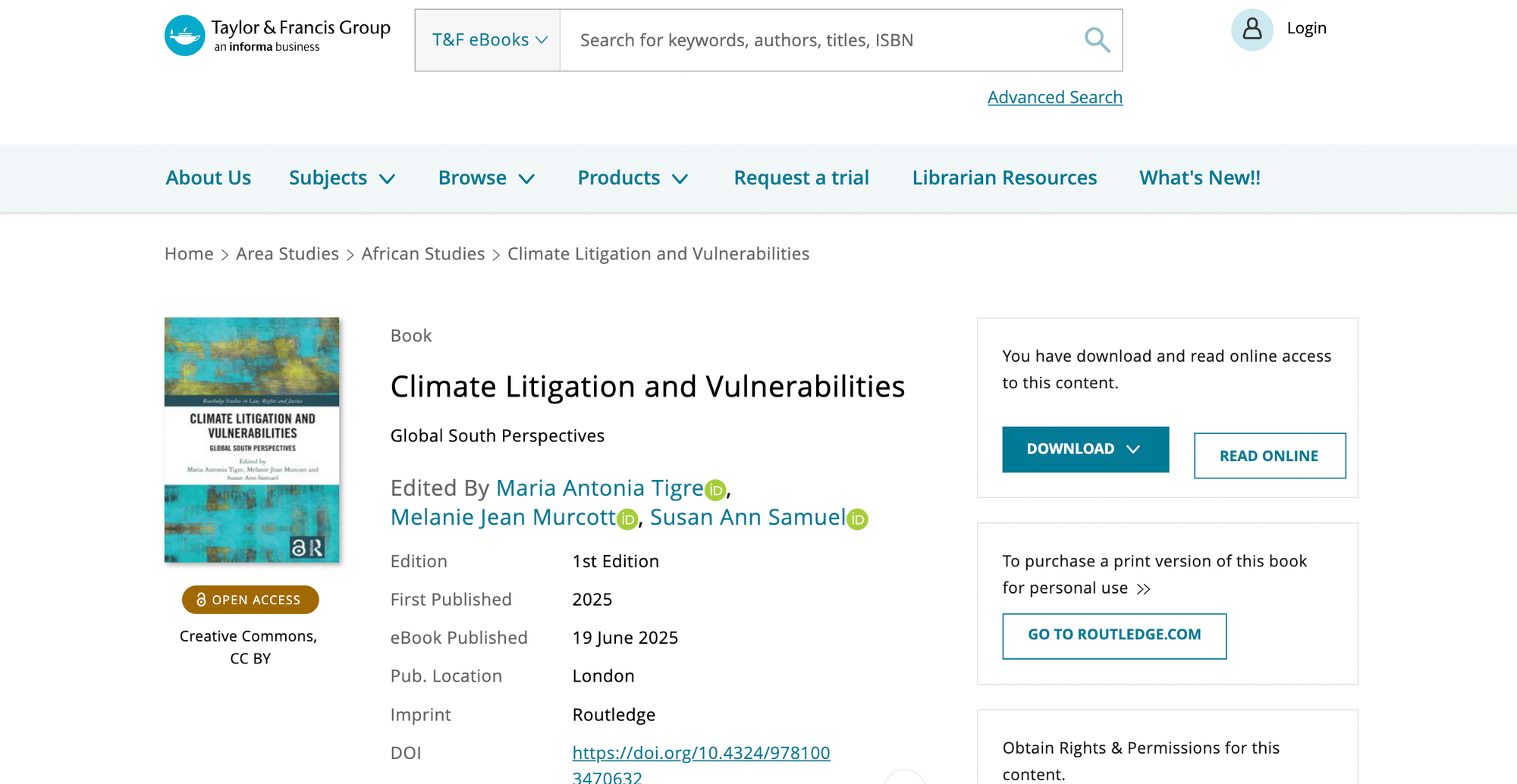The image size is (1517, 784).
Task: Click the '19 June 2025' eBook published date
Action: coord(625,638)
